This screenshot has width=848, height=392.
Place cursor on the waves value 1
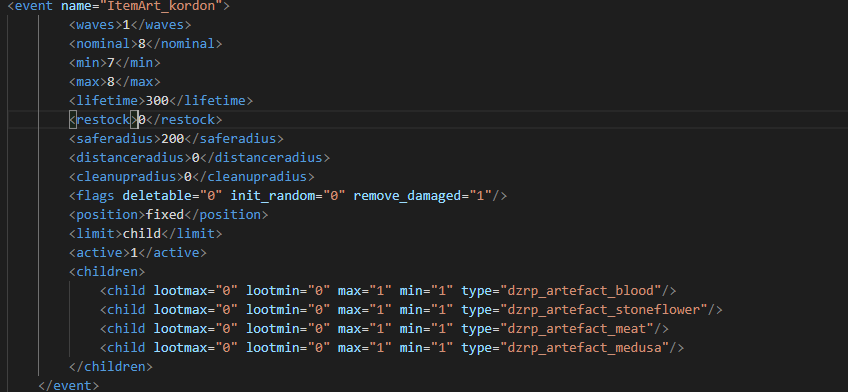tap(127, 25)
